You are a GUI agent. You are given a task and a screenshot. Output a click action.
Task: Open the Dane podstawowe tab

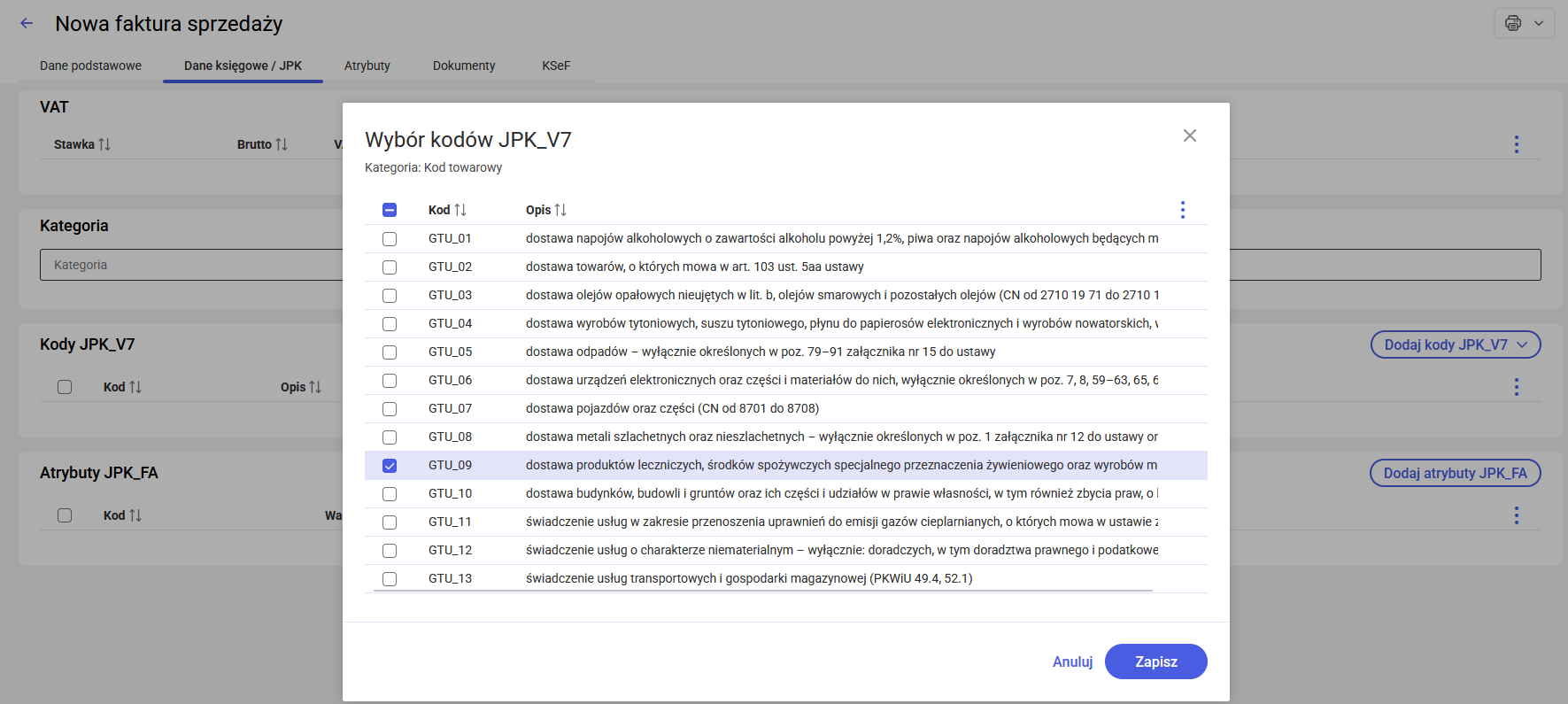(90, 66)
